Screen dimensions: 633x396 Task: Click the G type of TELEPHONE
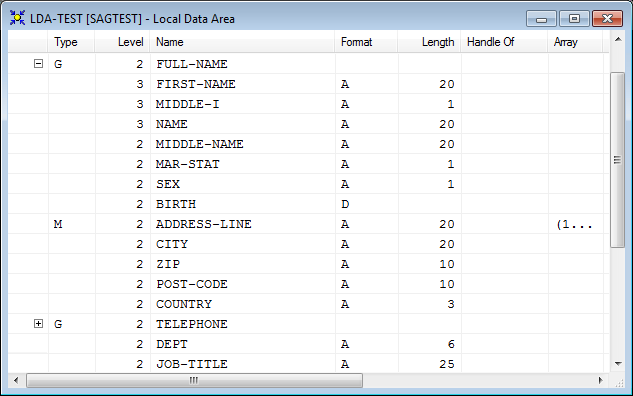(58, 324)
